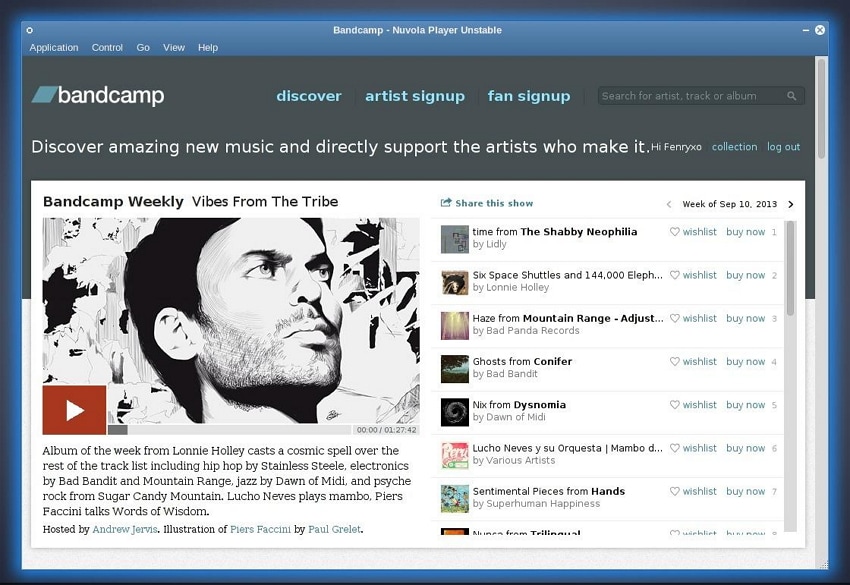Click the wishlist heart for The Shabby Neophilia
The height and width of the screenshot is (585, 850).
coord(674,232)
